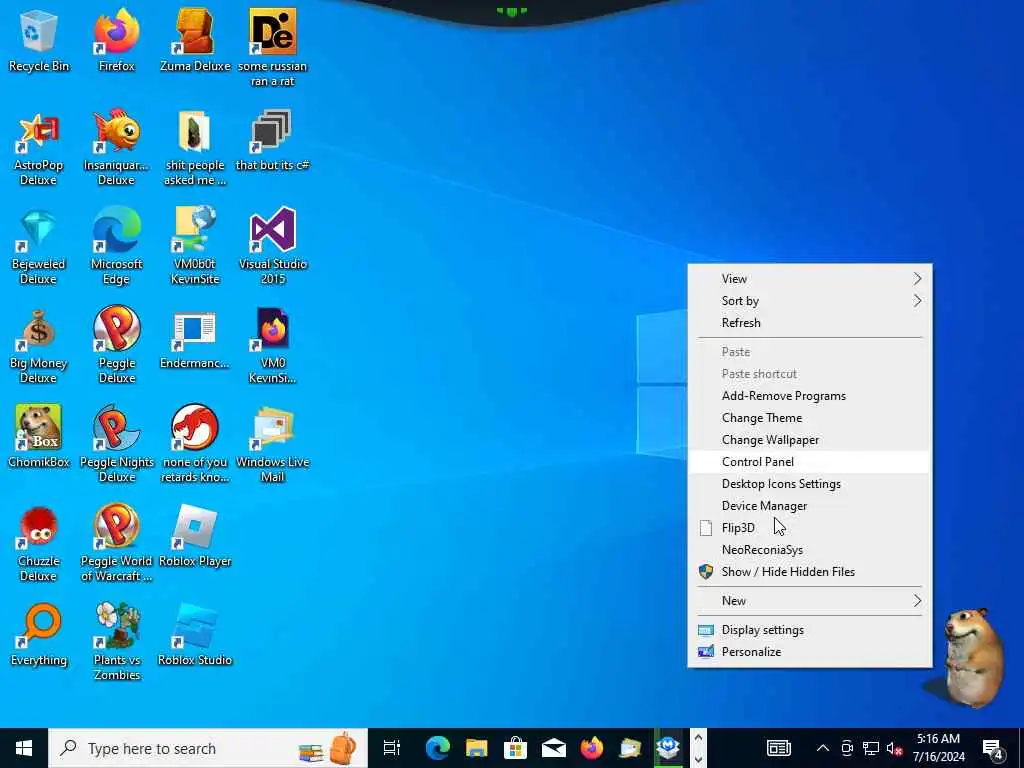Click the muted volume tray icon
Image resolution: width=1024 pixels, height=768 pixels.
click(x=895, y=748)
